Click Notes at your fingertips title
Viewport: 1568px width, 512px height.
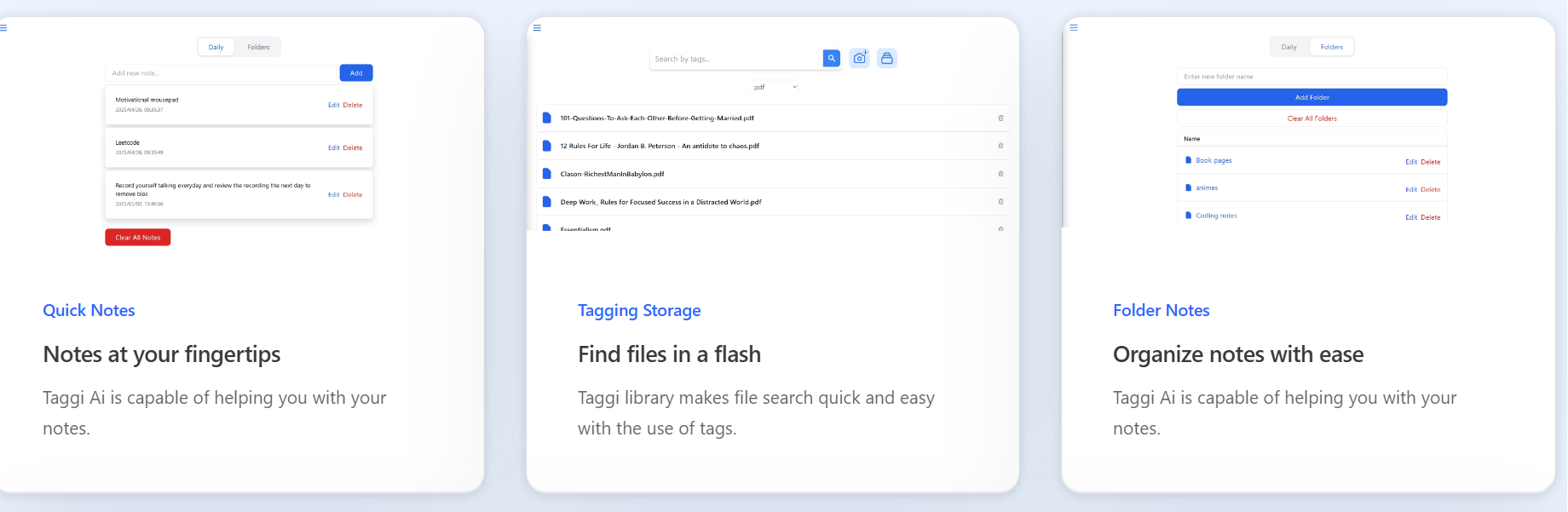coord(162,354)
